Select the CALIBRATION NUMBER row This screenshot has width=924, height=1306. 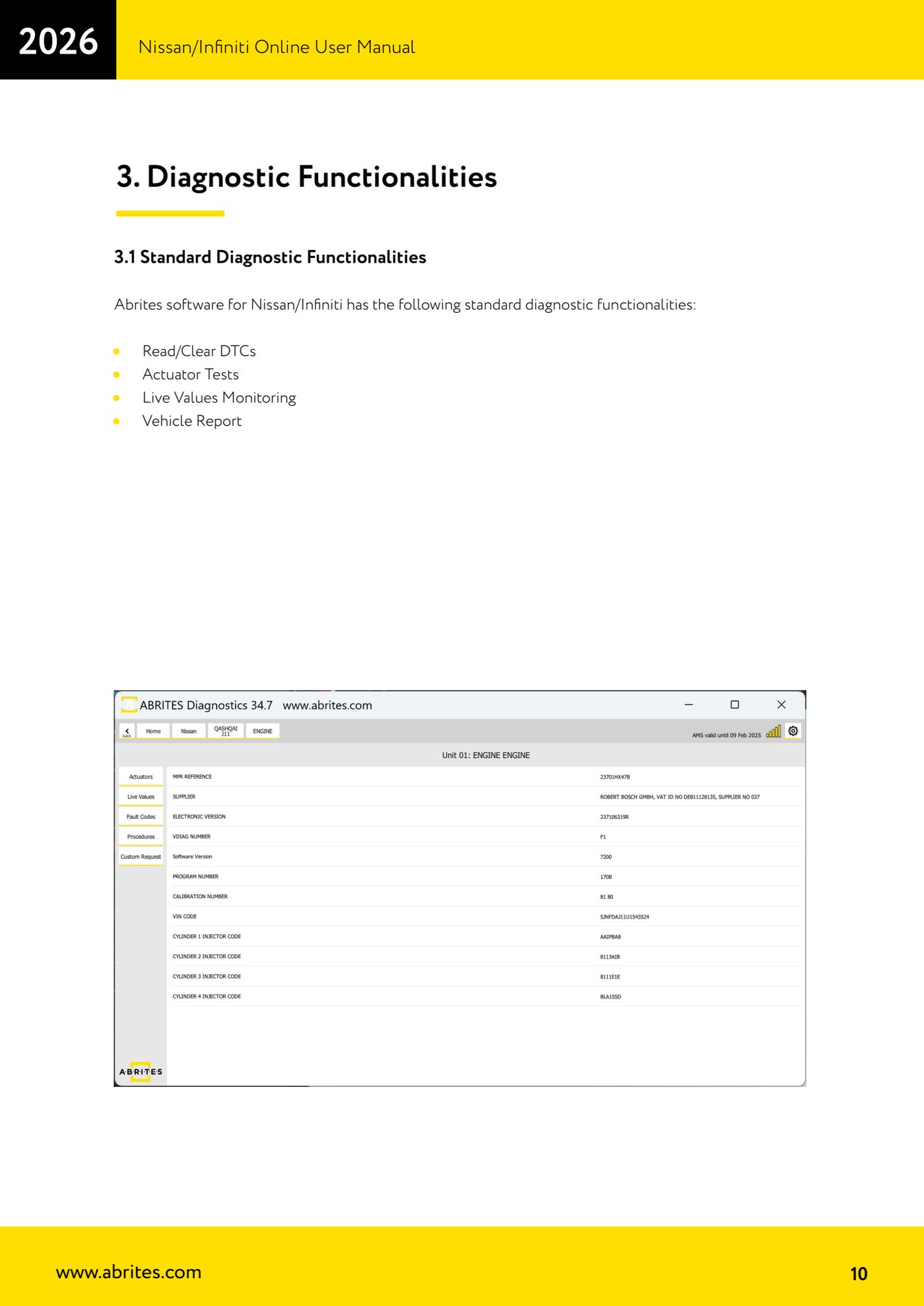click(486, 897)
